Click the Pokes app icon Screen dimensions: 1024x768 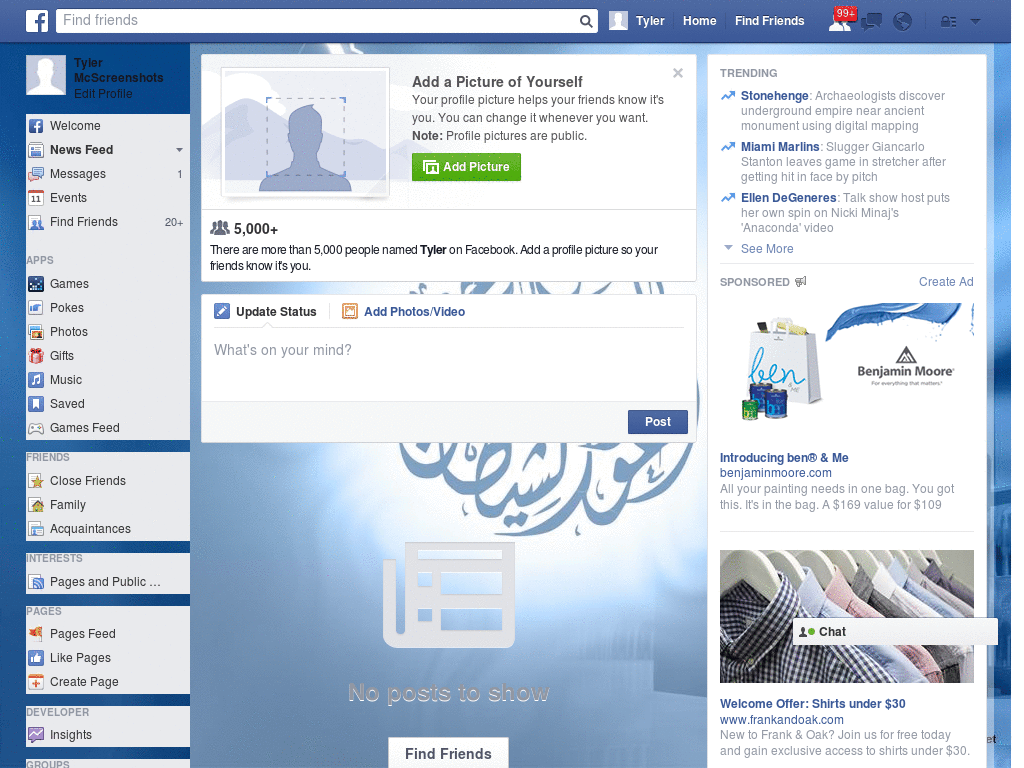[36, 308]
